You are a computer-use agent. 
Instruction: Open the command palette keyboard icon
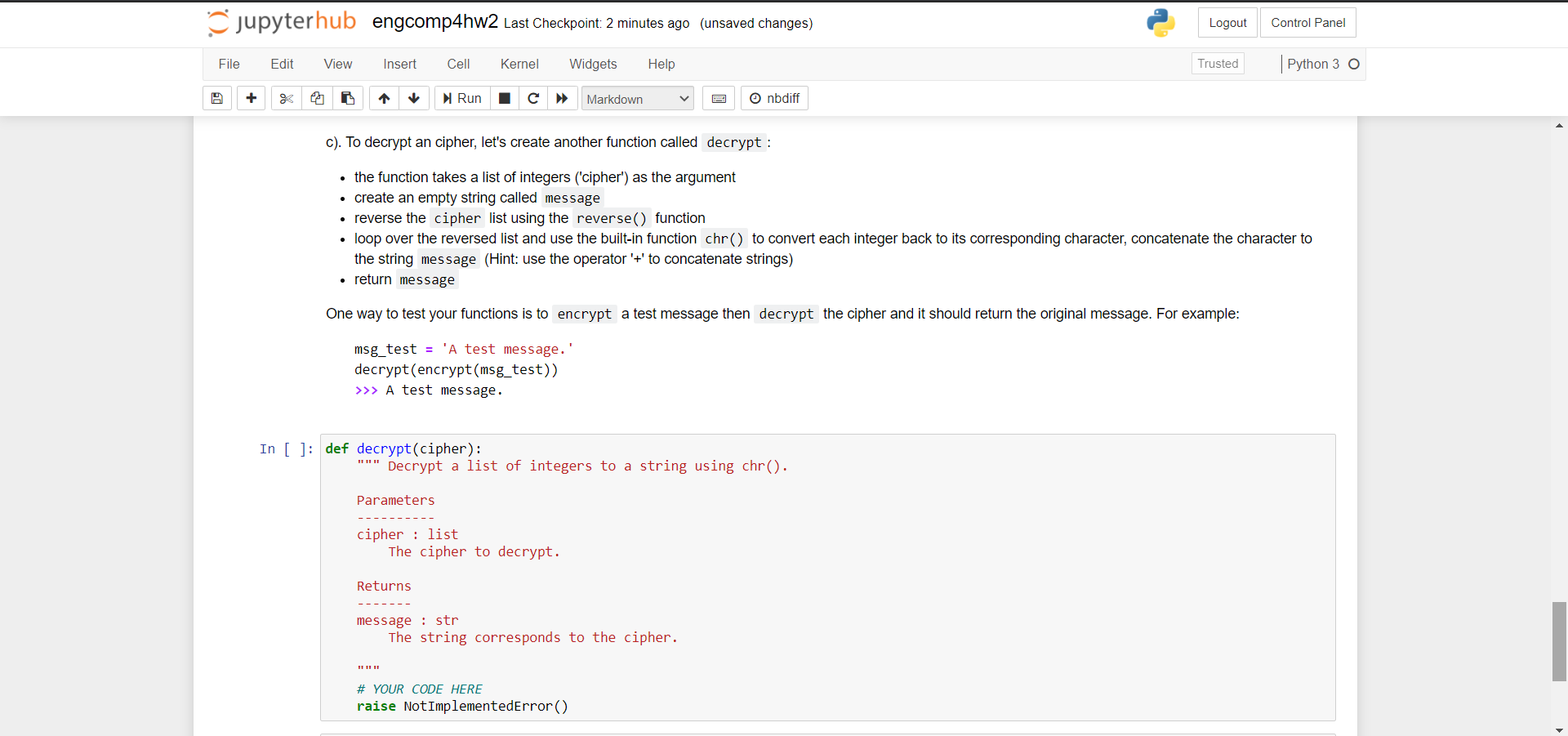coord(719,98)
